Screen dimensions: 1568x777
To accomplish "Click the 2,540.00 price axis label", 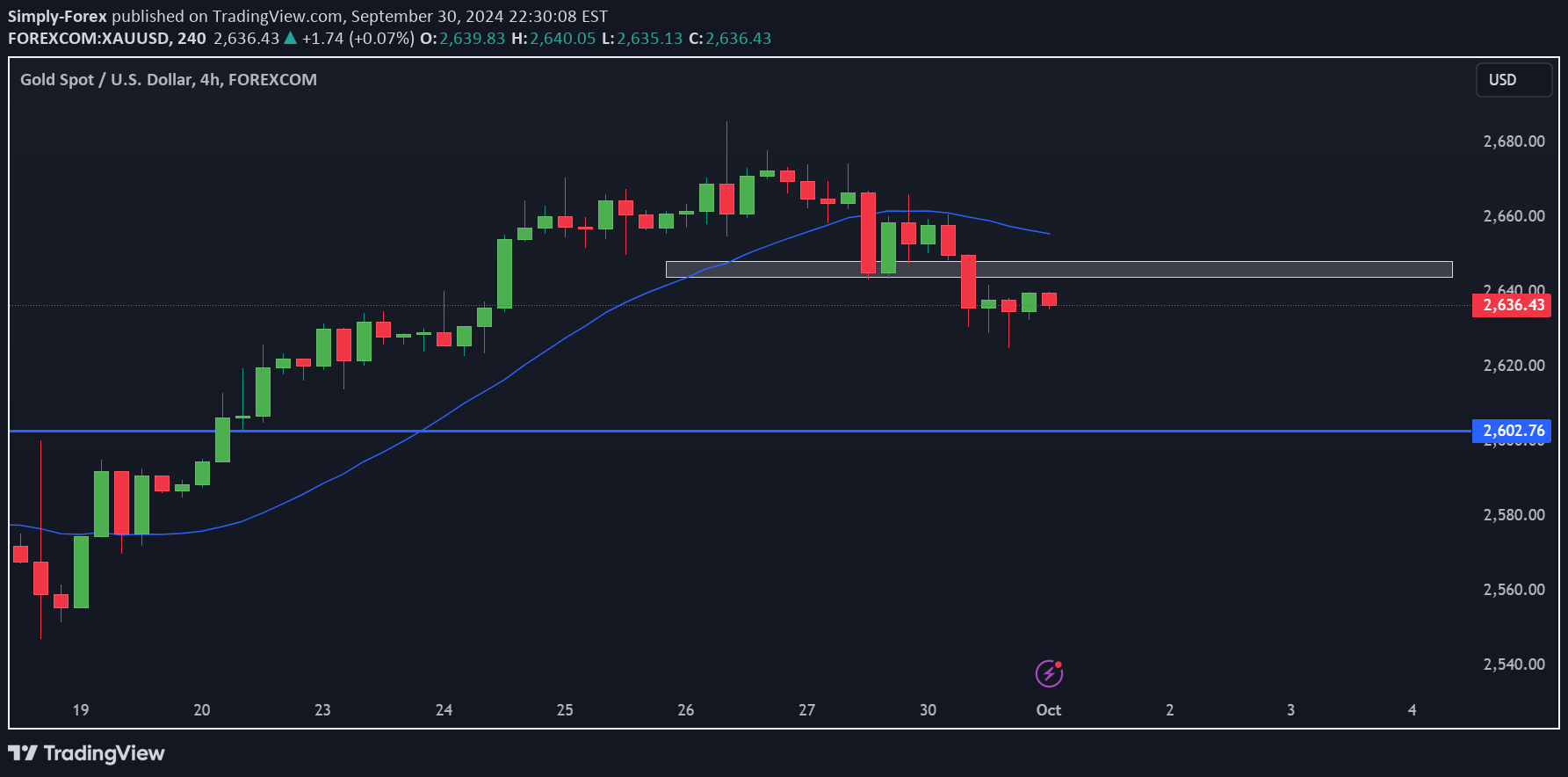I will point(1514,664).
